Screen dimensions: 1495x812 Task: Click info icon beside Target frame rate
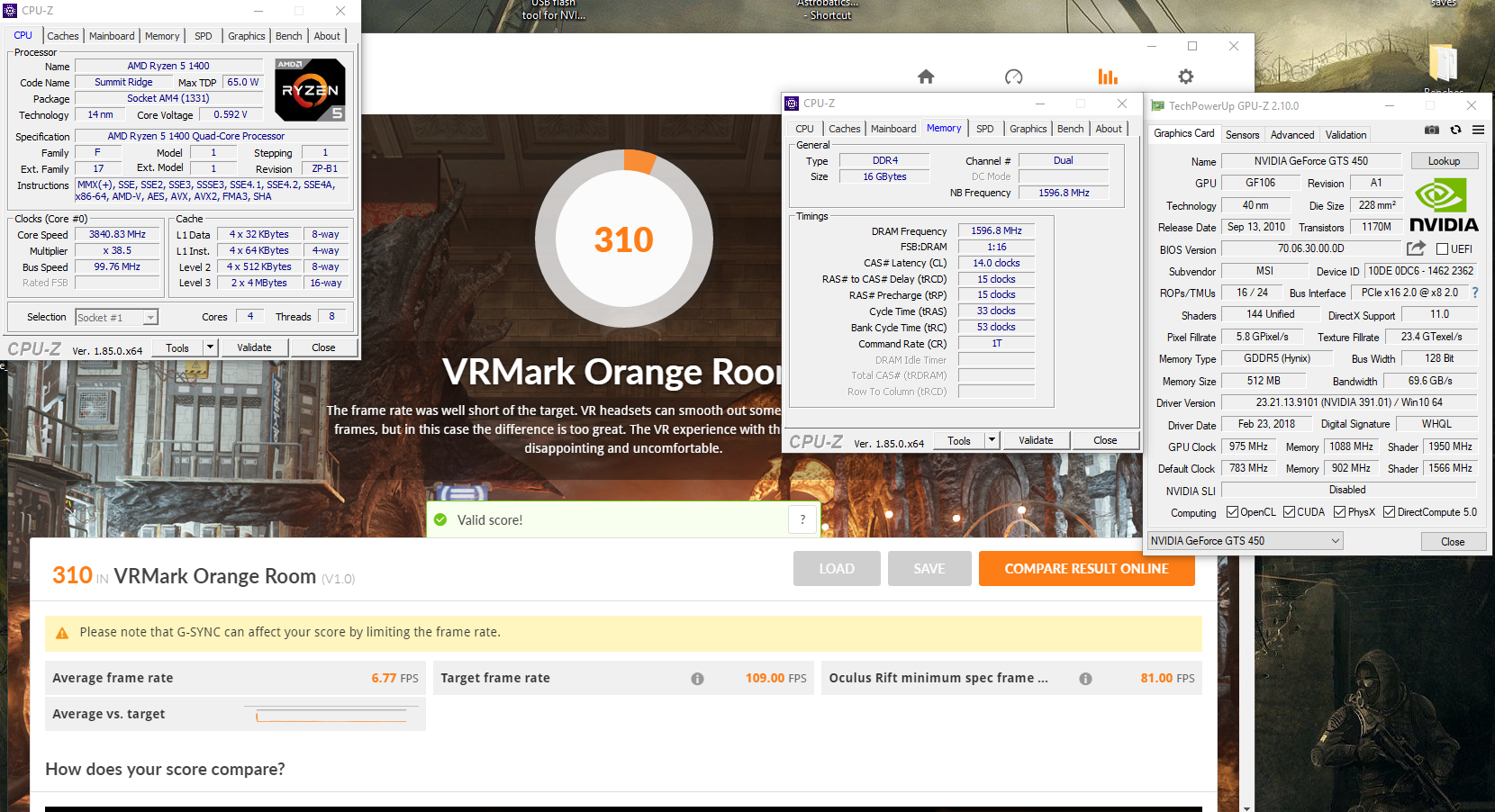(x=697, y=679)
